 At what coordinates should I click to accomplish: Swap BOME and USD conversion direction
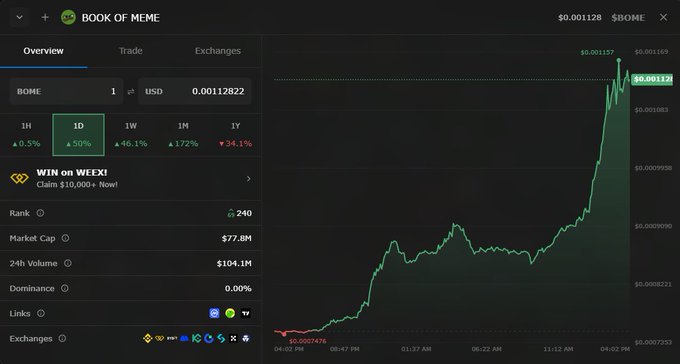(131, 92)
